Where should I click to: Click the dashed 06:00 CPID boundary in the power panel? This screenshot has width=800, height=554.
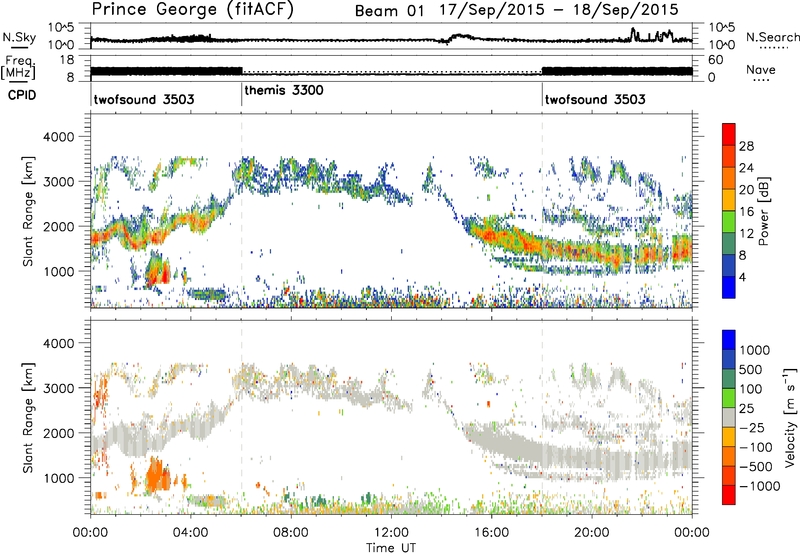(241, 211)
